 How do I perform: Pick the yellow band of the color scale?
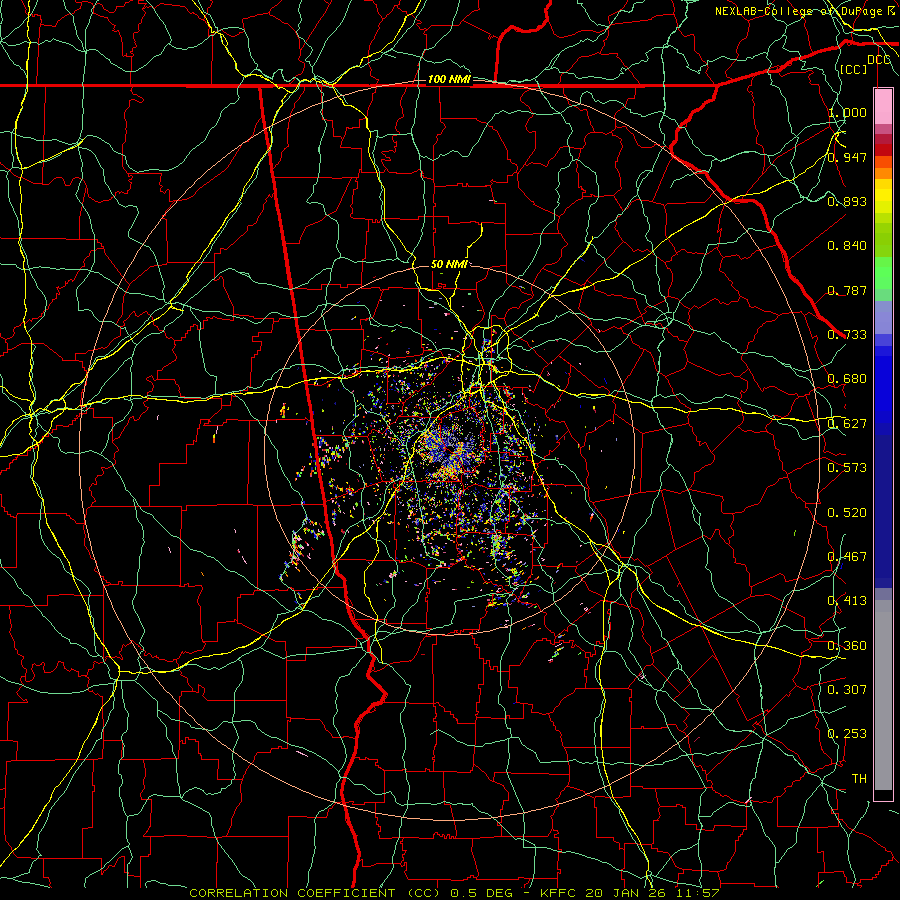pos(883,197)
